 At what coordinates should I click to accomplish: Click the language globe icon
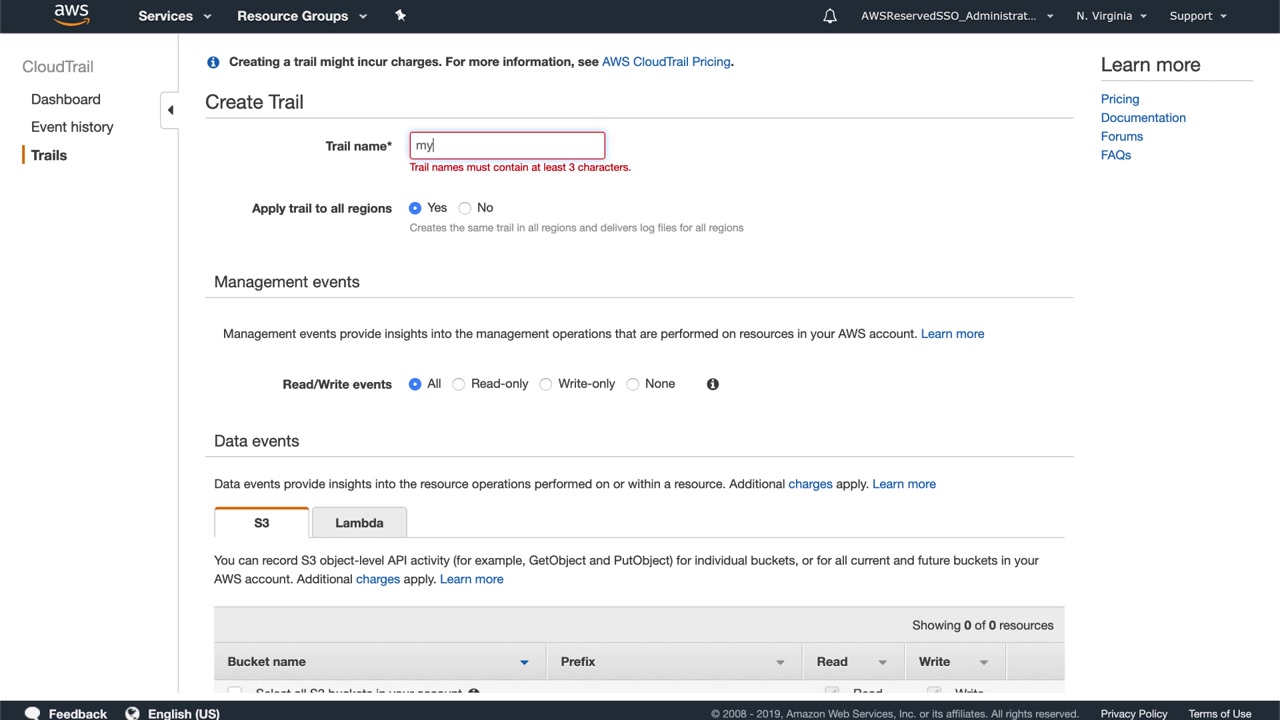pyautogui.click(x=132, y=713)
